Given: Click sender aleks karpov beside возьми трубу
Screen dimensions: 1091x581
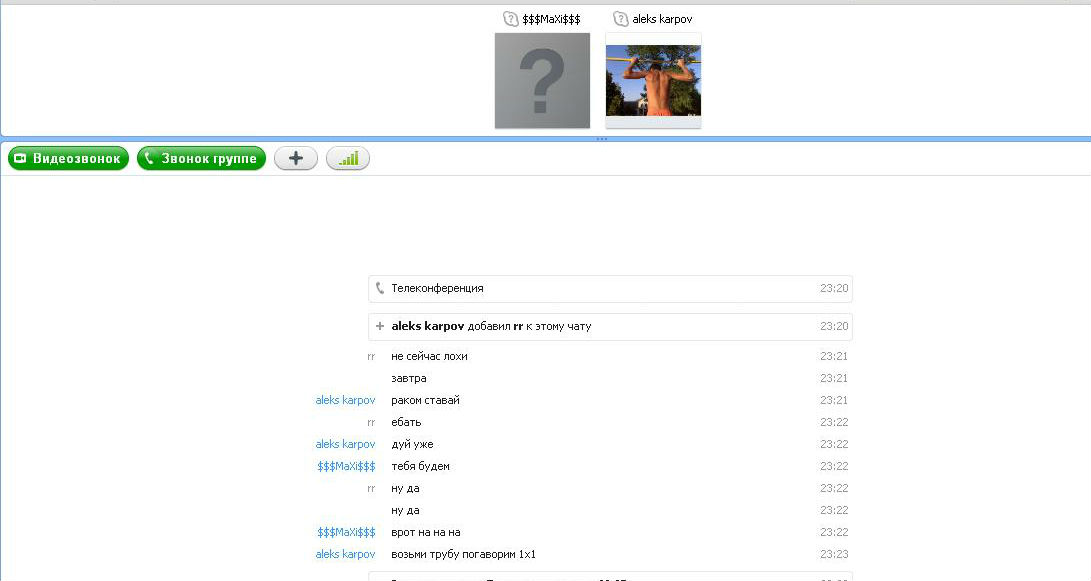Looking at the screenshot, I should tap(345, 555).
